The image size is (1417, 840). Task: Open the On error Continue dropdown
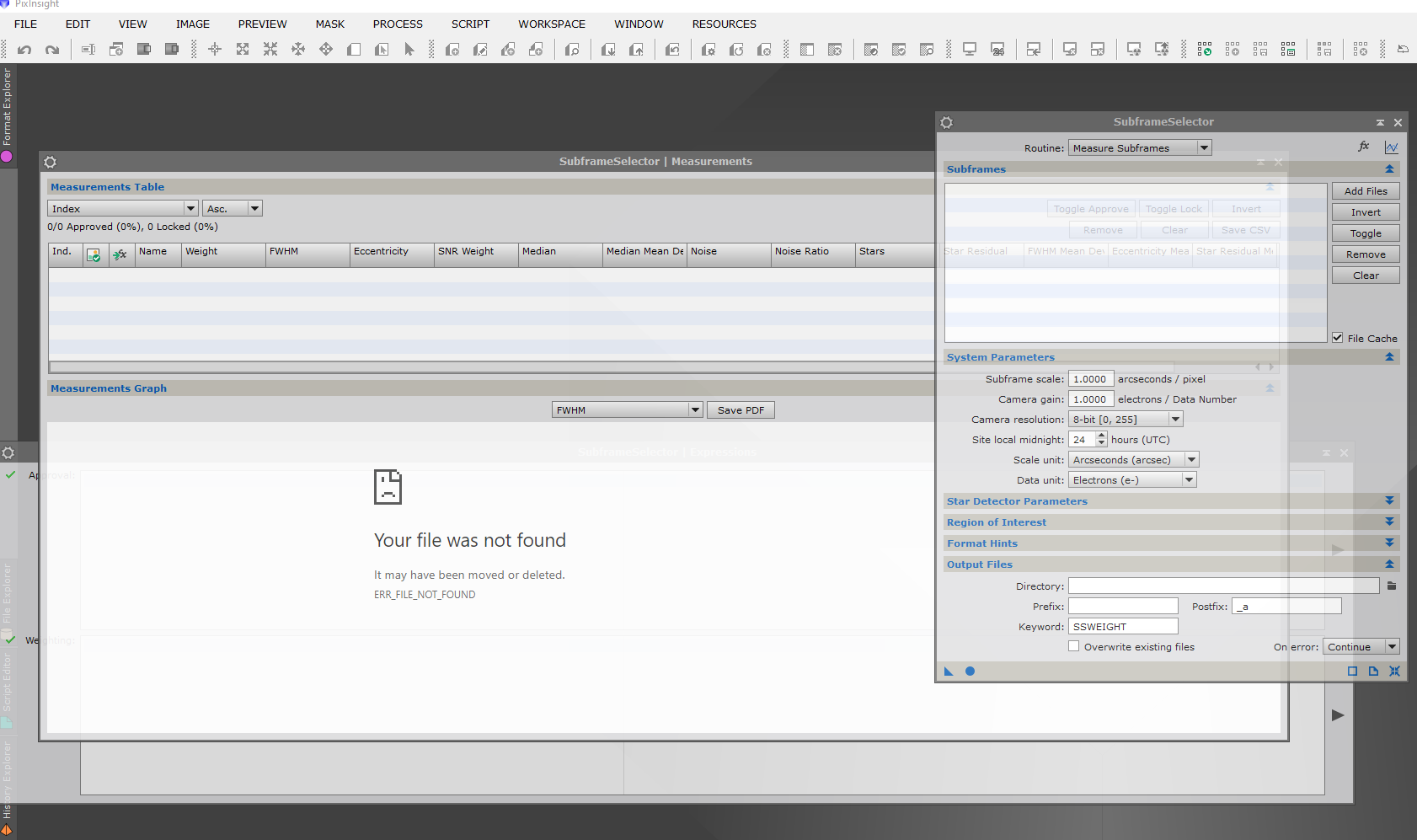coord(1361,646)
